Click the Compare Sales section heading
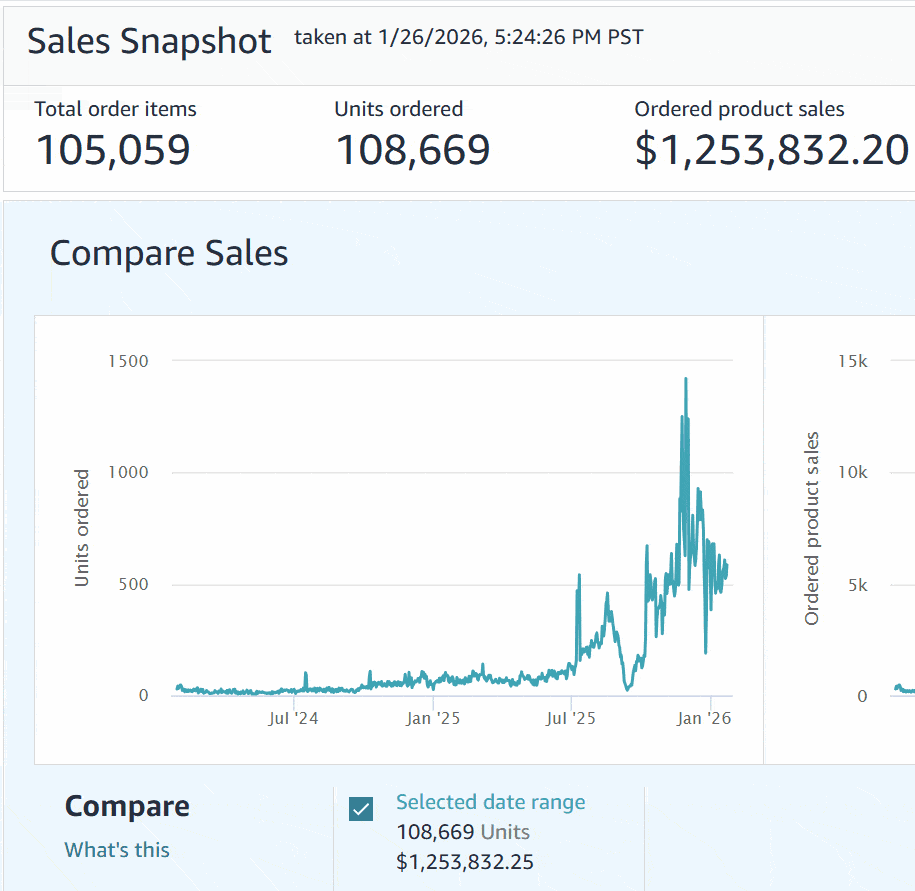The image size is (915, 891). coord(169,253)
